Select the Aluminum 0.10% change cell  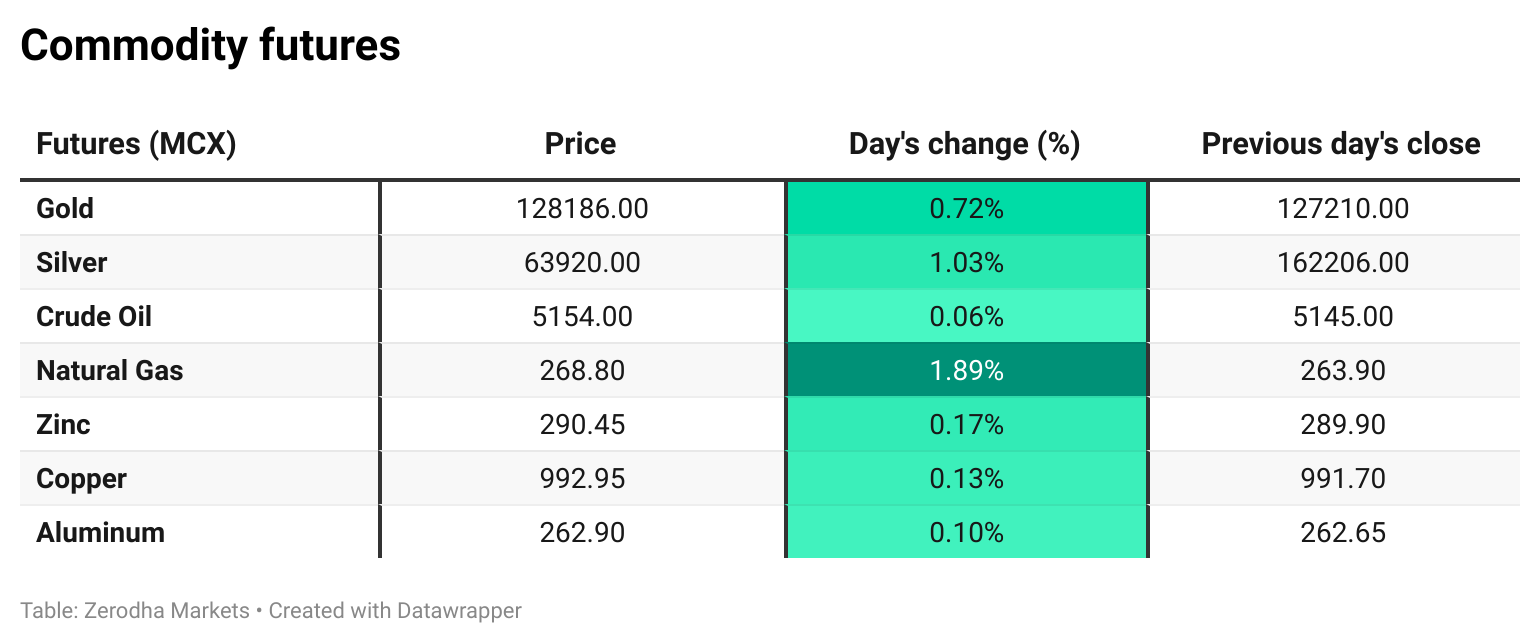coord(966,533)
